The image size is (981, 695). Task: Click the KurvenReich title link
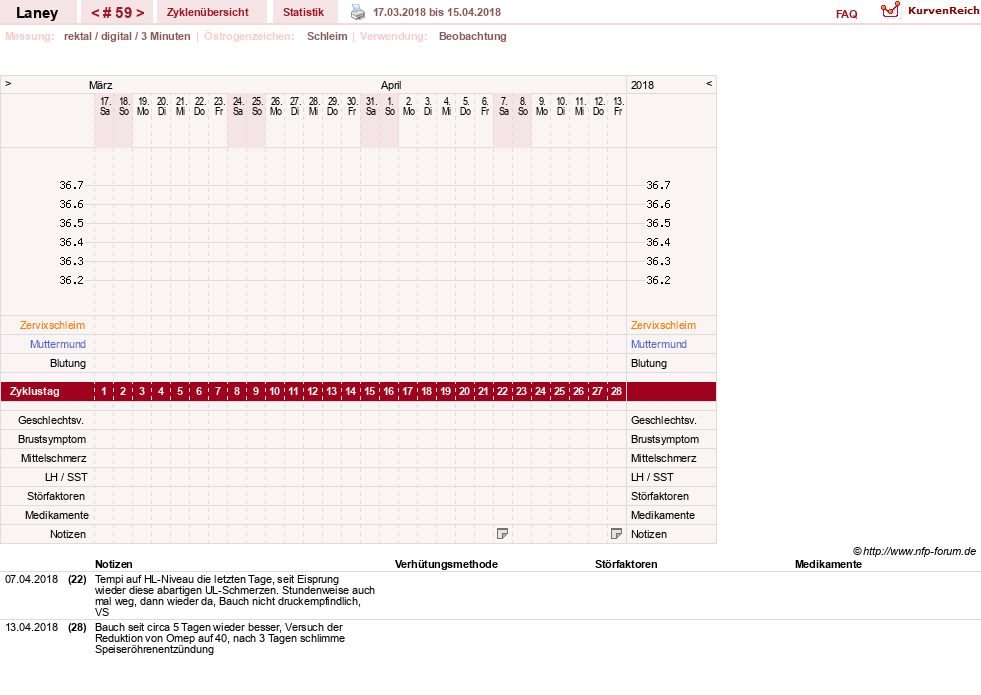(943, 11)
